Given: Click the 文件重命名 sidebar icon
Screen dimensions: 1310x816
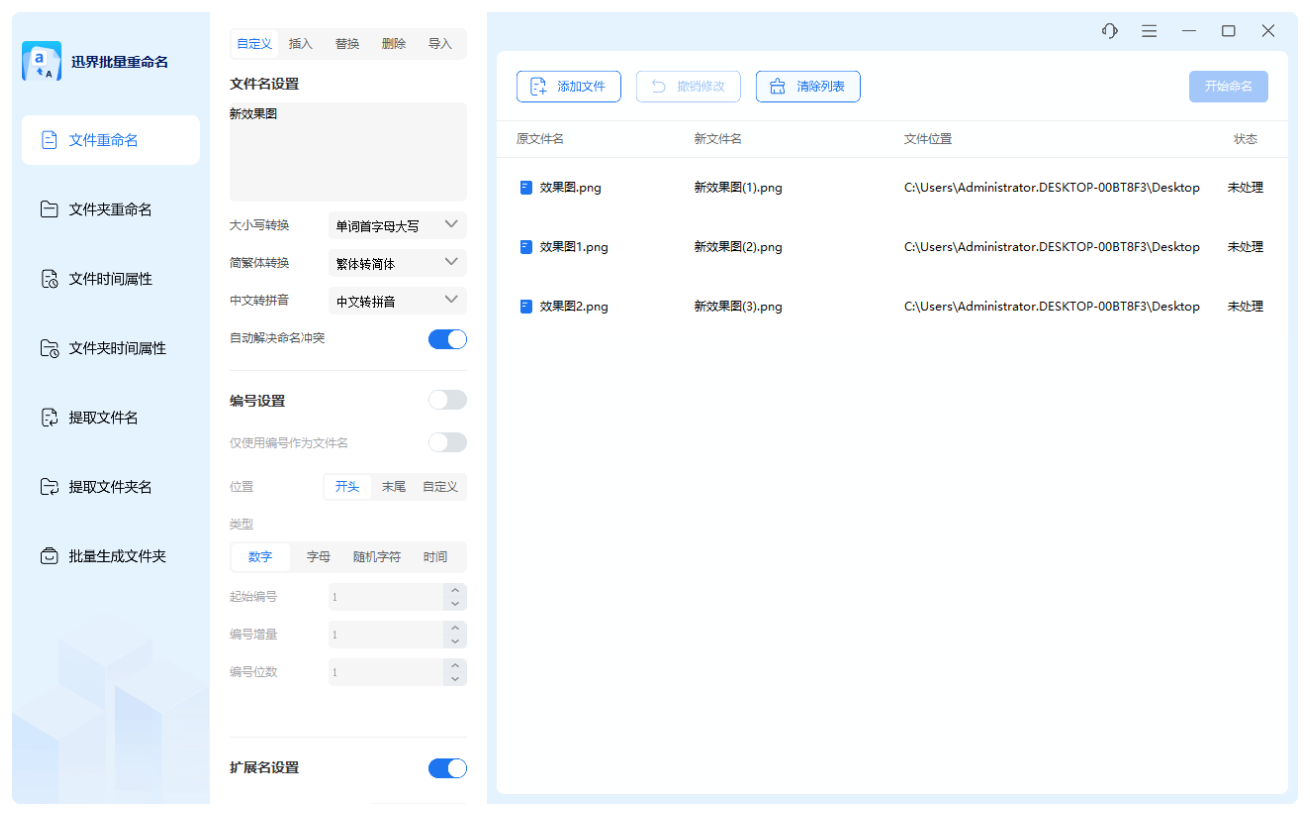Looking at the screenshot, I should click(x=49, y=140).
